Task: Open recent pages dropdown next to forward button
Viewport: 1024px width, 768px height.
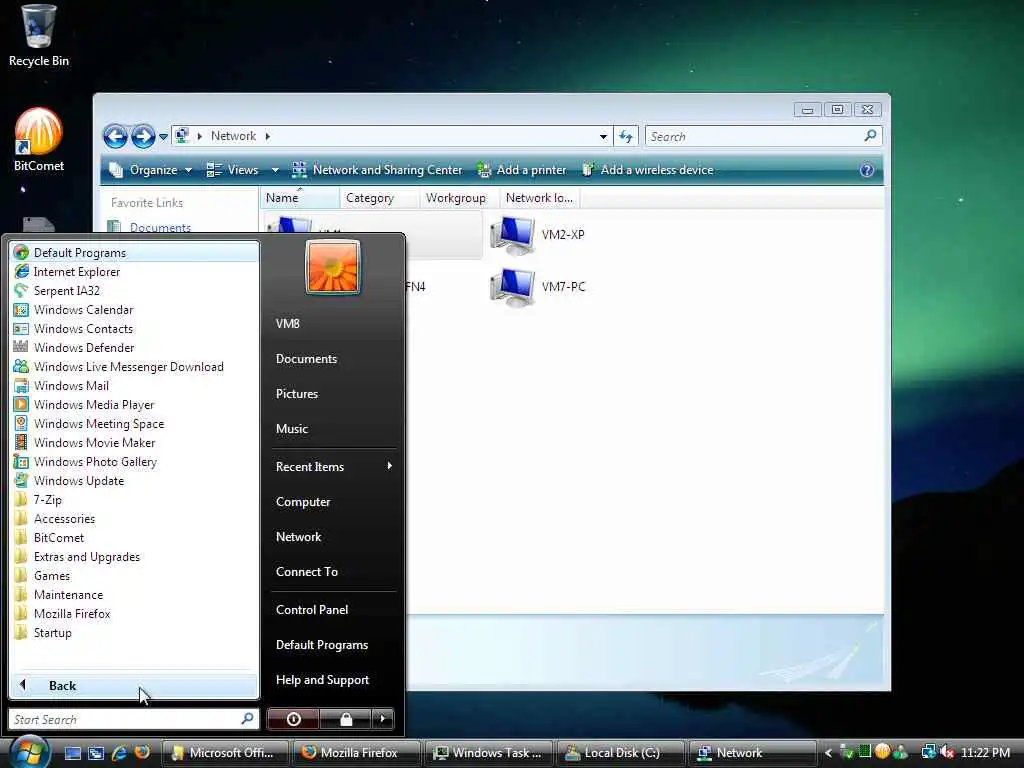Action: (163, 136)
